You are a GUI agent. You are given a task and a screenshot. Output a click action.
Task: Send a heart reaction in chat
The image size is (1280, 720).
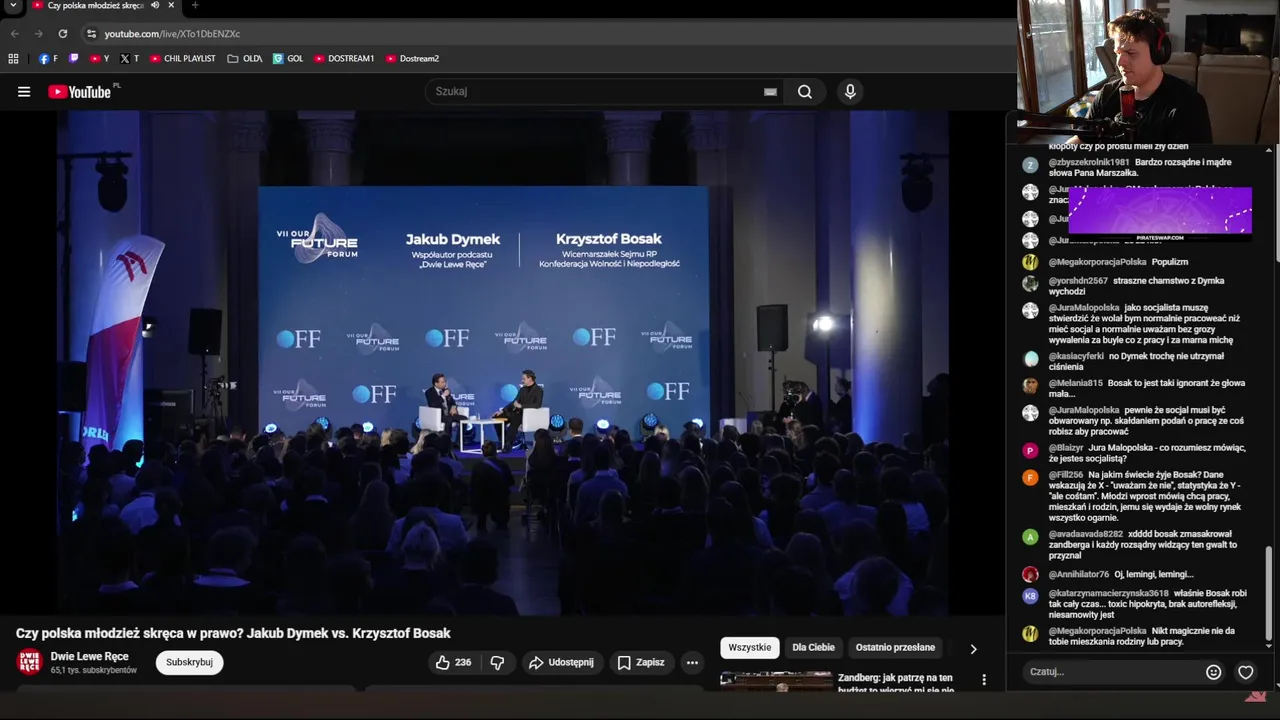pos(1246,672)
